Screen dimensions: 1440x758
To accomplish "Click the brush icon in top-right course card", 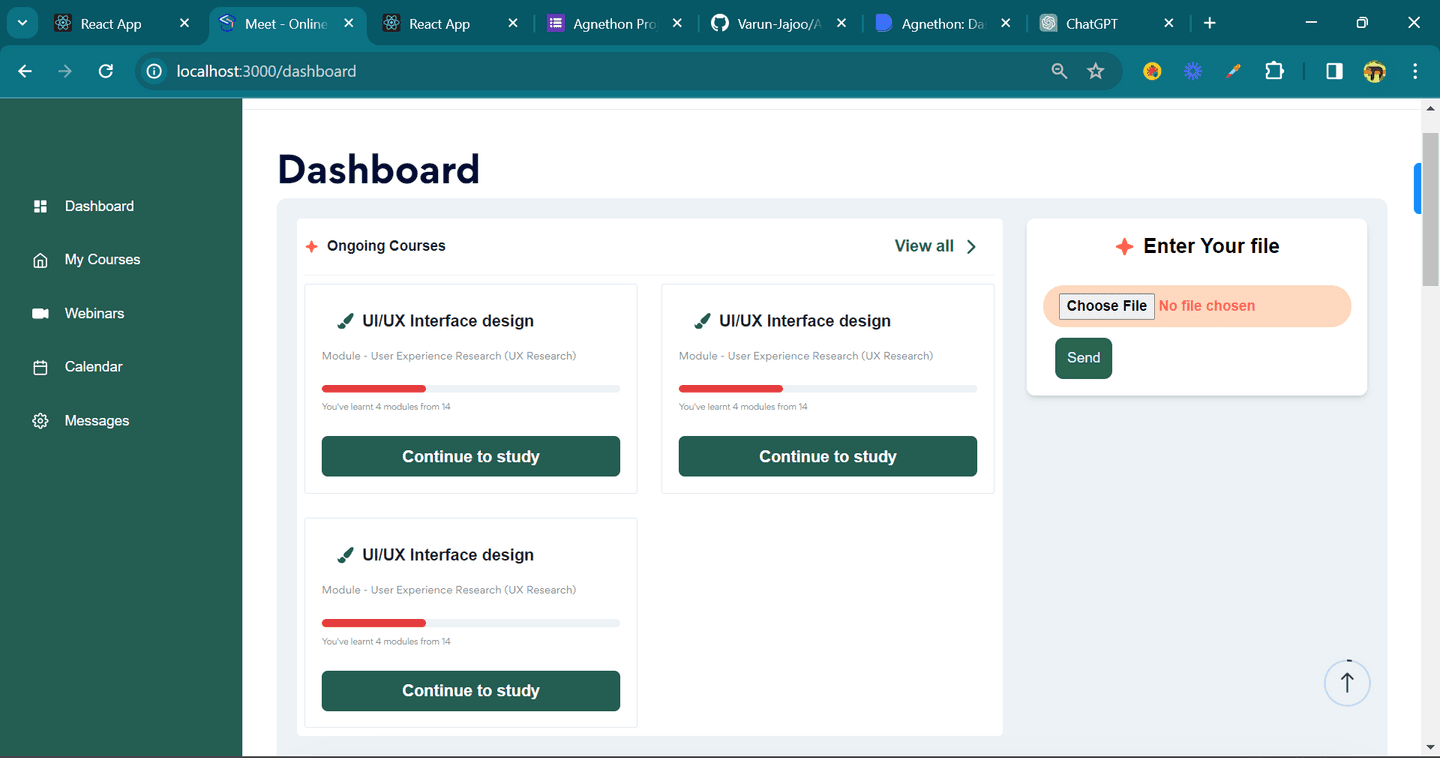I will click(x=702, y=321).
